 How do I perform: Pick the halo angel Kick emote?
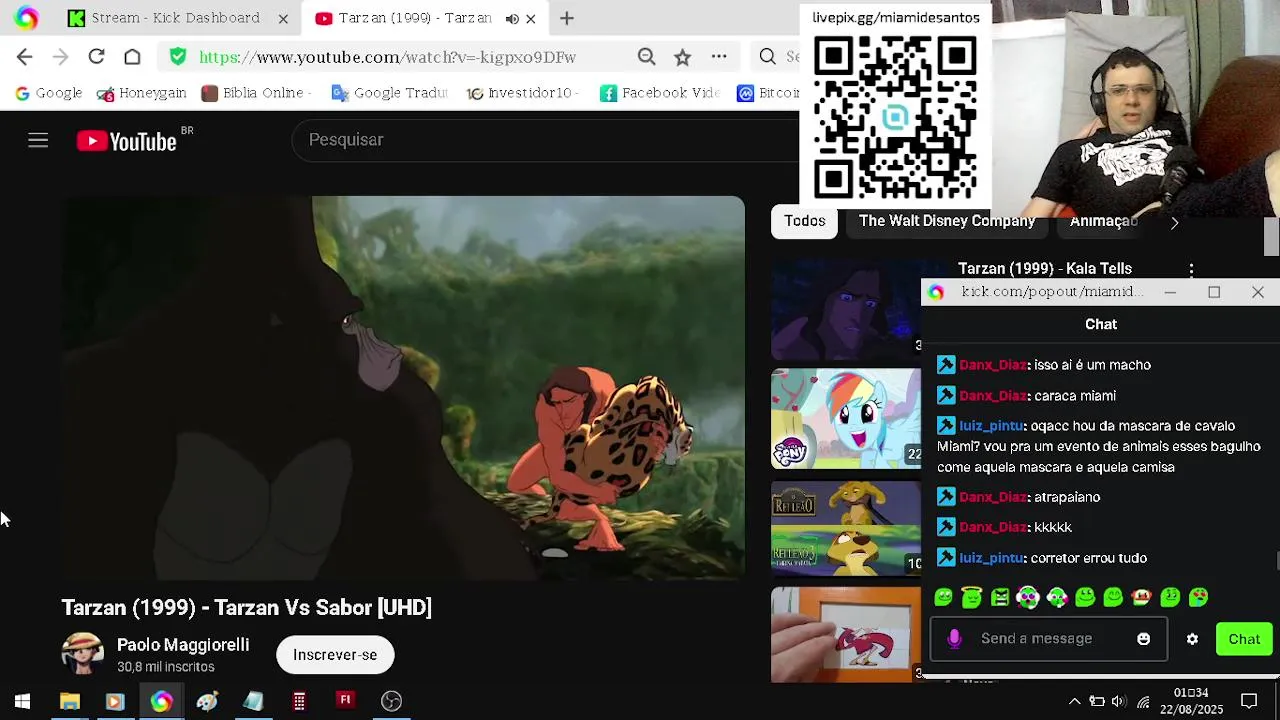971,598
